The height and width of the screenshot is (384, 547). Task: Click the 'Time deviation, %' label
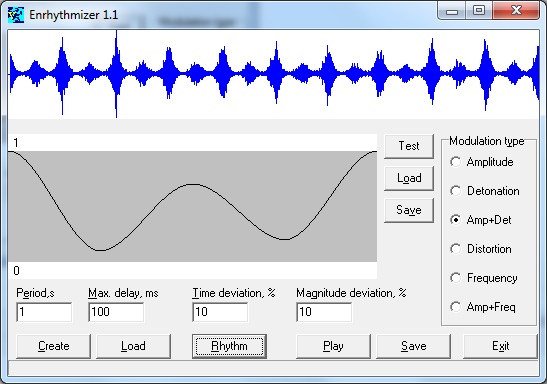pos(234,293)
